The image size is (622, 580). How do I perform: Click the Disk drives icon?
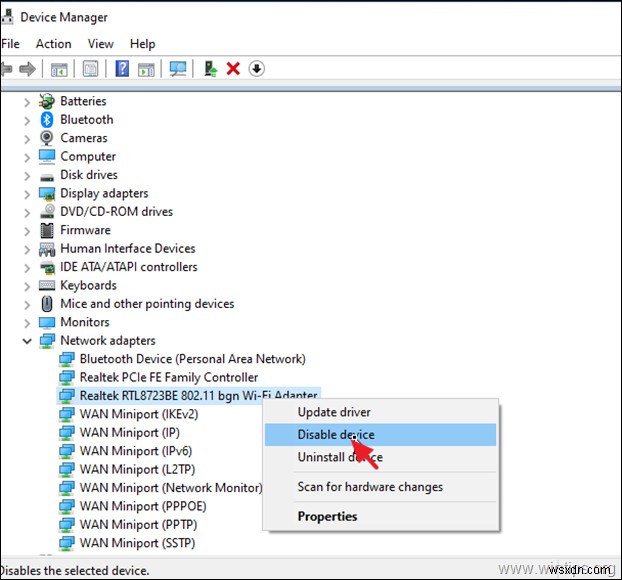pos(47,177)
